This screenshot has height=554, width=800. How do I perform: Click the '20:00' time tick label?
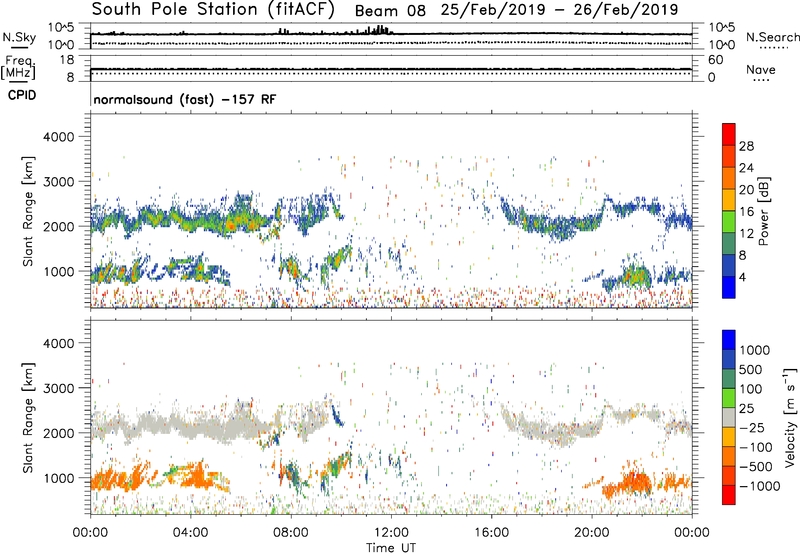click(x=592, y=533)
